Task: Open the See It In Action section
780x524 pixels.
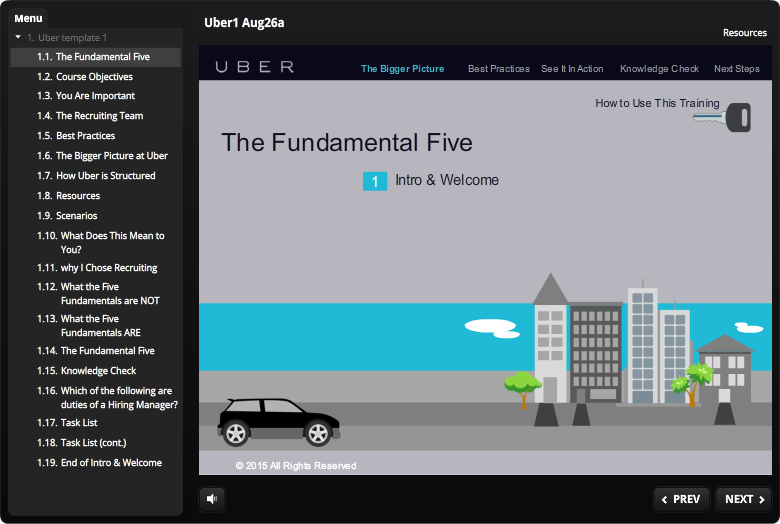Action: click(572, 69)
